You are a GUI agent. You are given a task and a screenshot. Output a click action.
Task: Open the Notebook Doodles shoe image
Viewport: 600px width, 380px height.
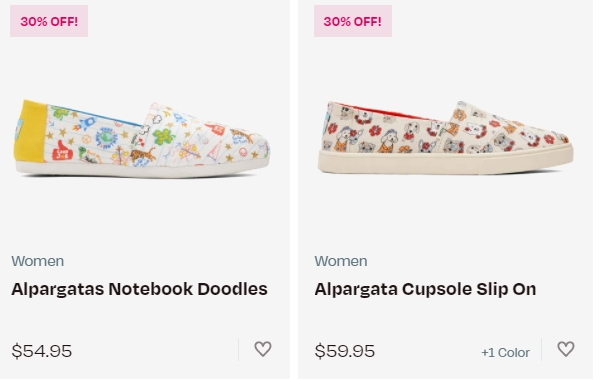(142, 139)
